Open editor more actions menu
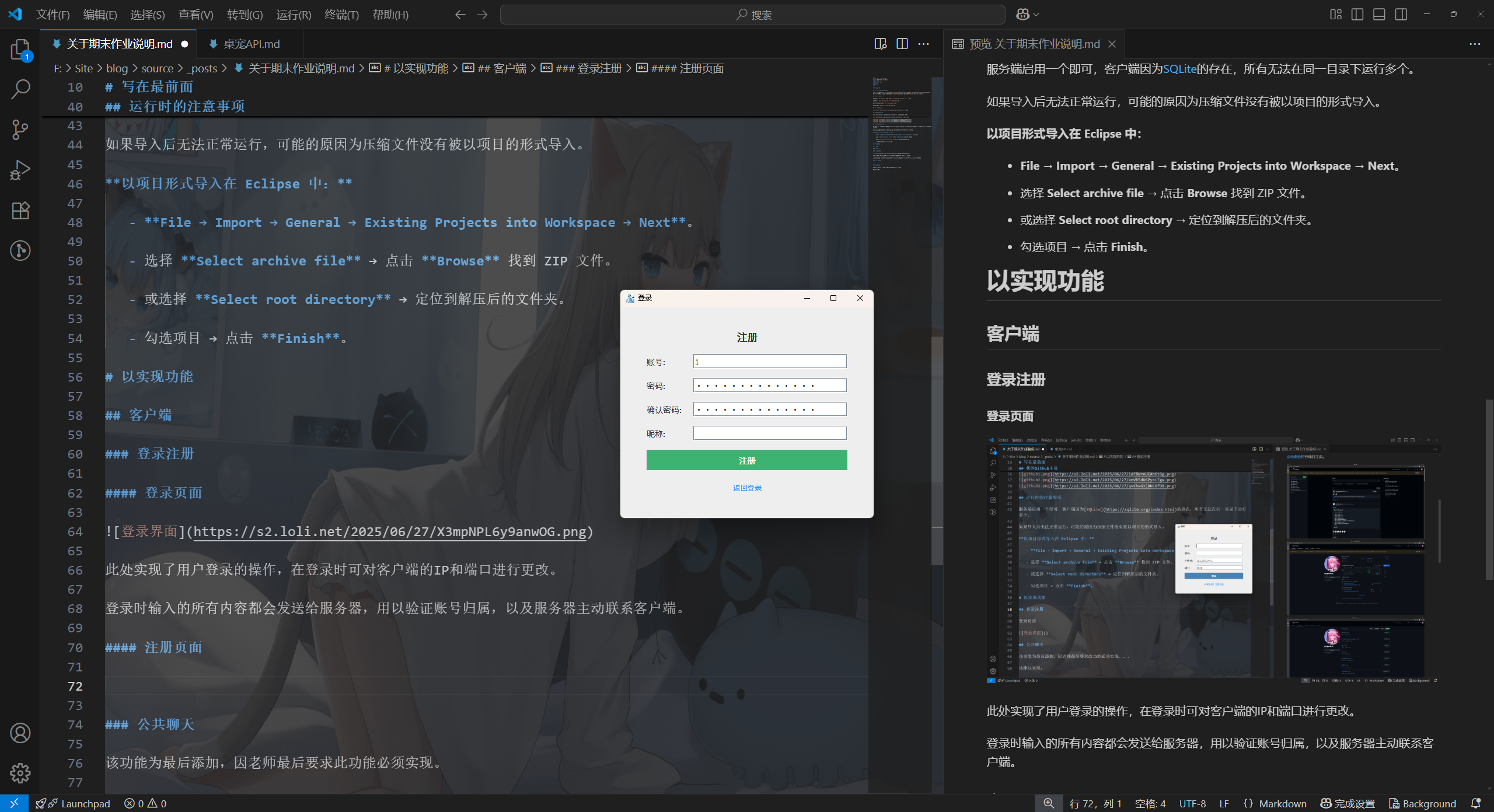Viewport: 1494px width, 812px height. pos(924,44)
